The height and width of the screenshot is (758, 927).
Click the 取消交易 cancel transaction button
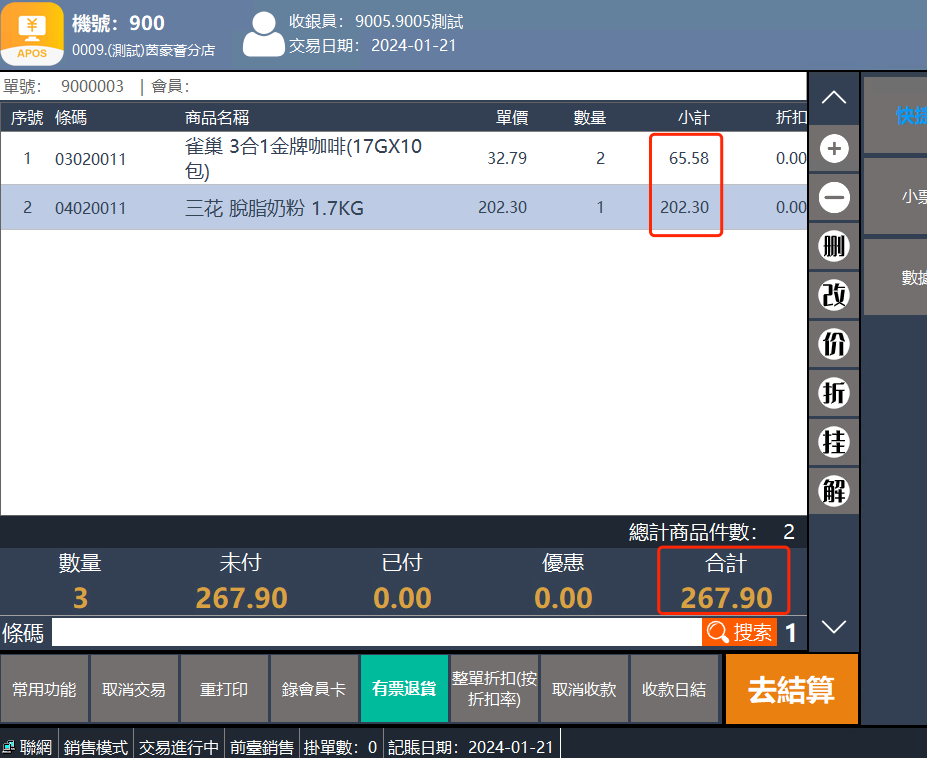tap(134, 689)
